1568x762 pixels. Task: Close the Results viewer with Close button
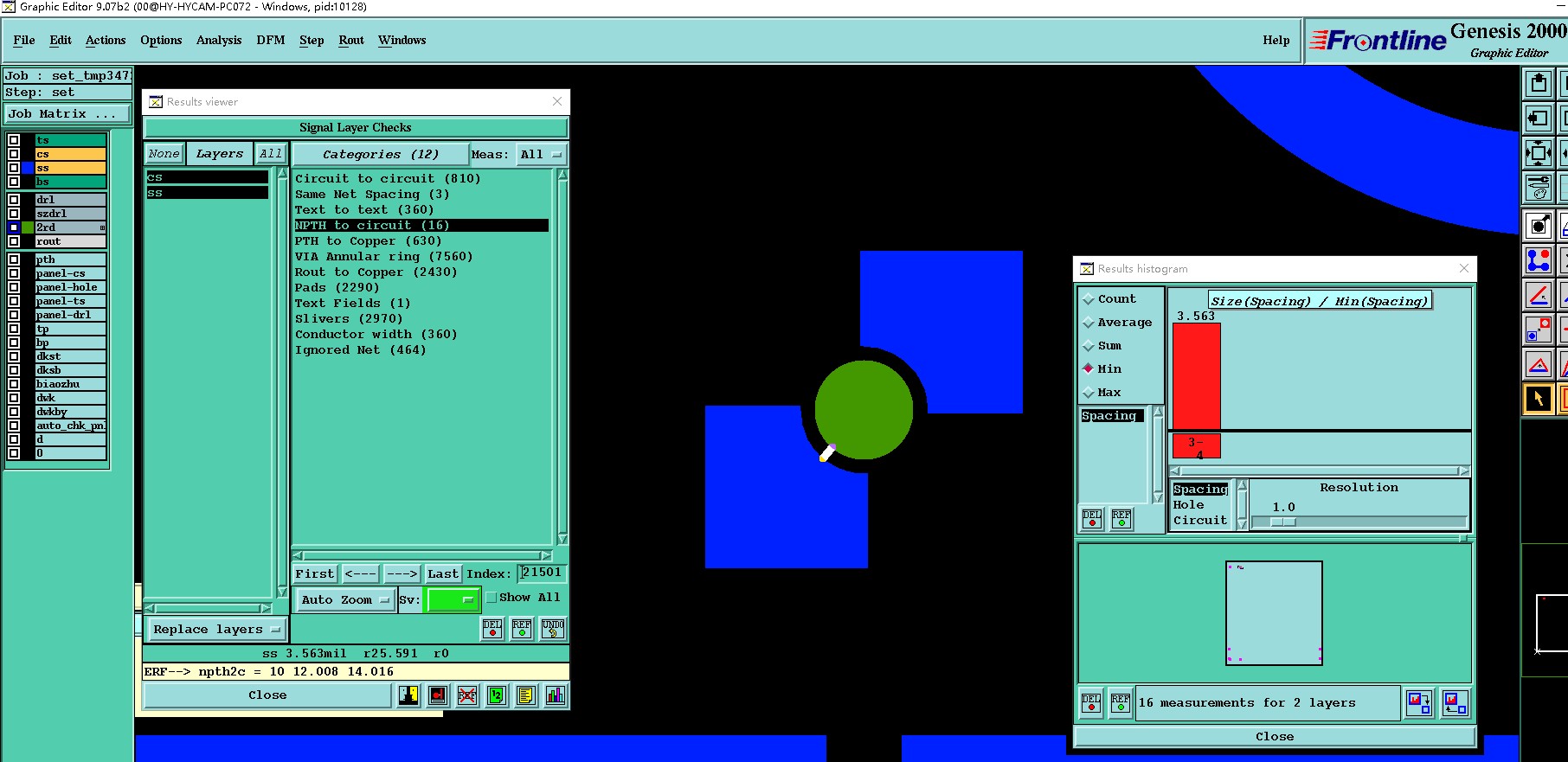coord(267,695)
